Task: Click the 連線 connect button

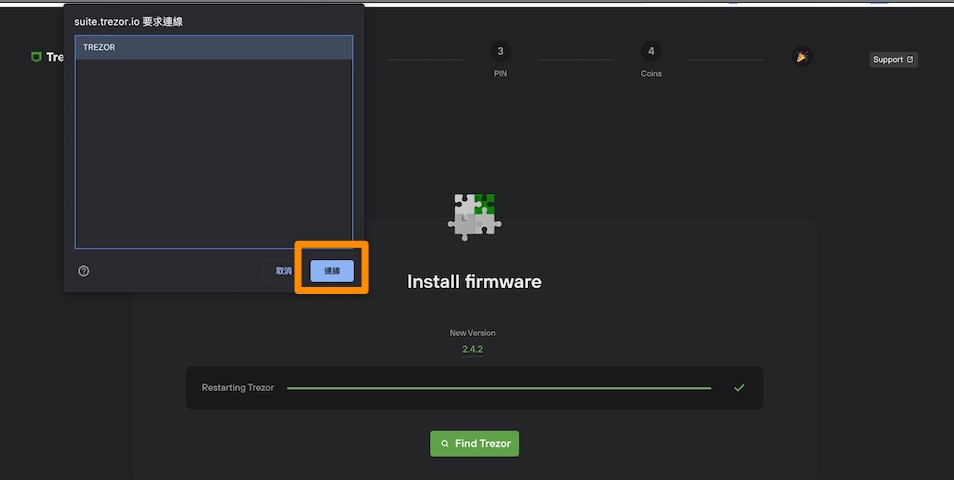Action: [x=332, y=271]
